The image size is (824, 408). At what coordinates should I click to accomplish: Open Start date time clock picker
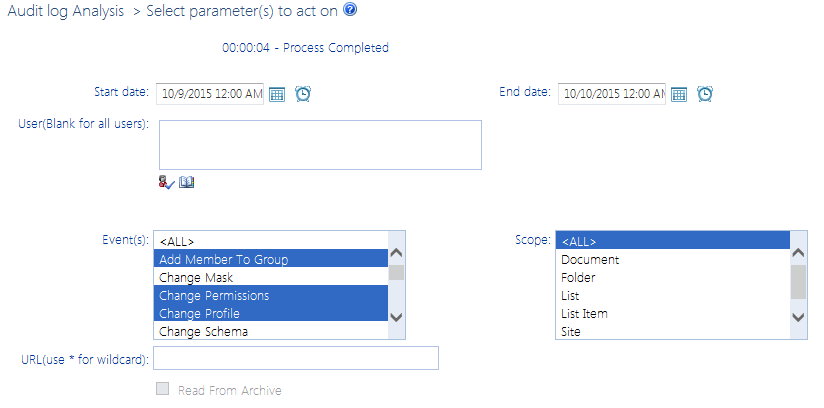click(x=303, y=94)
